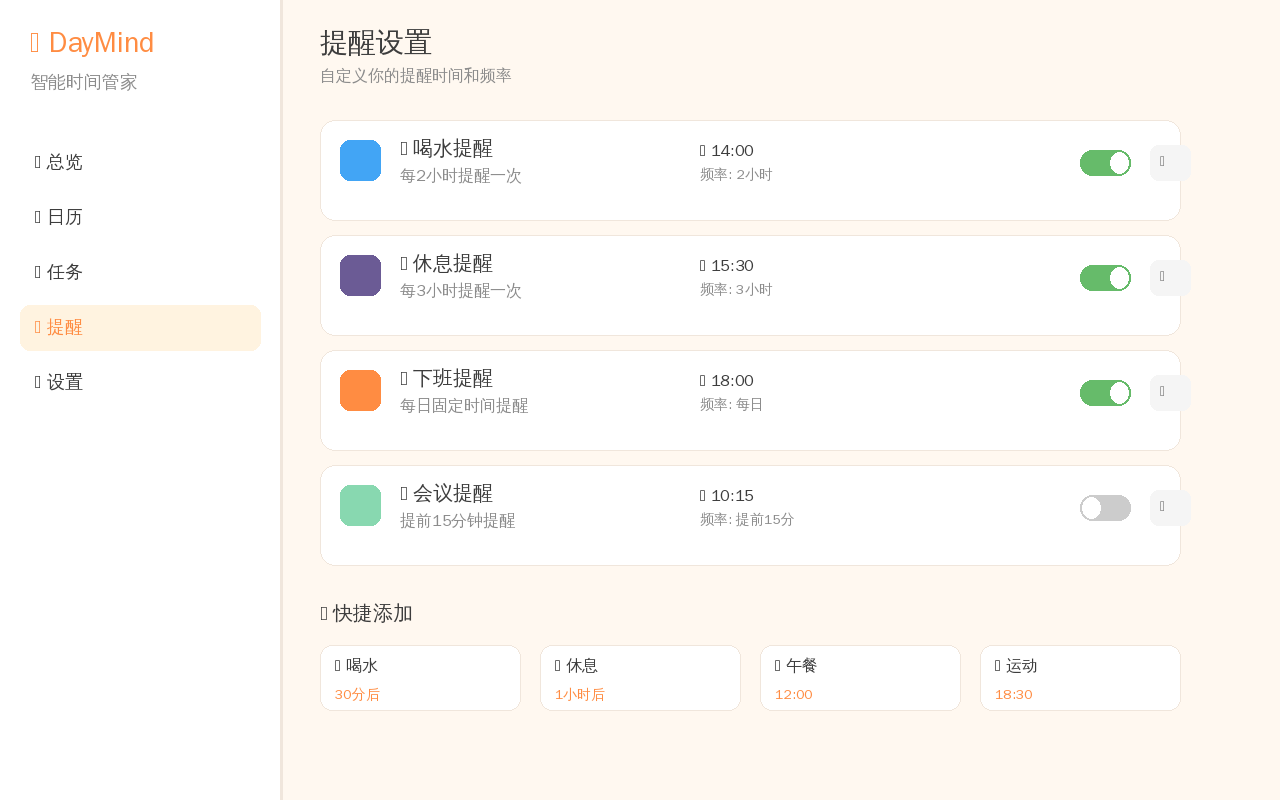Click the 频率: 3小时 label

[x=736, y=290]
